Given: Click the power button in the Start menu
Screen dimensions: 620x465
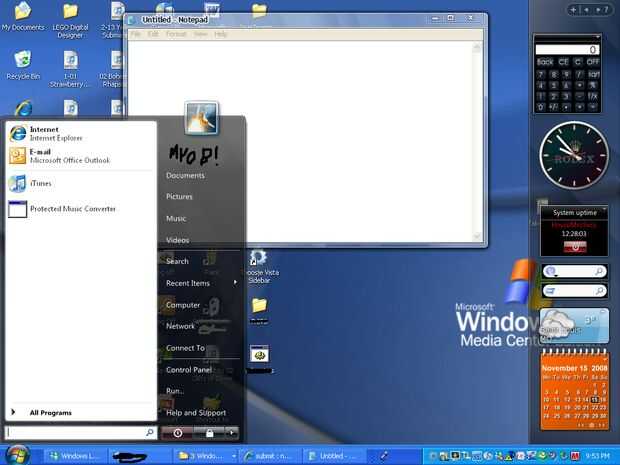Looking at the screenshot, I should [178, 433].
